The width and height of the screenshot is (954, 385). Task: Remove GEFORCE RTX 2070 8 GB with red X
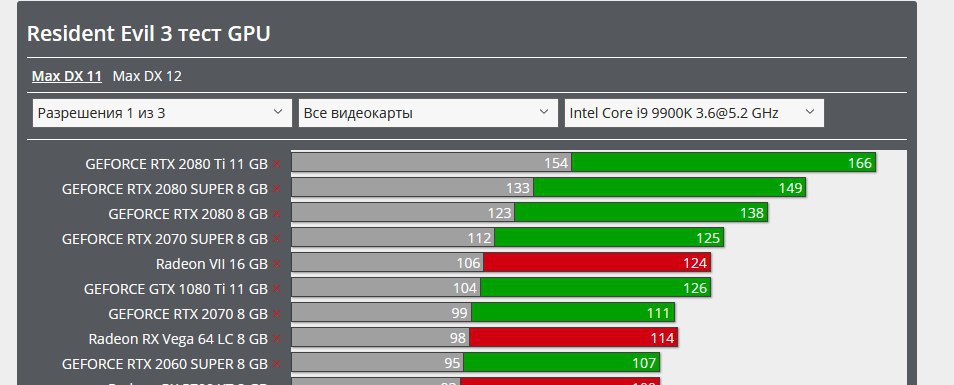276,314
